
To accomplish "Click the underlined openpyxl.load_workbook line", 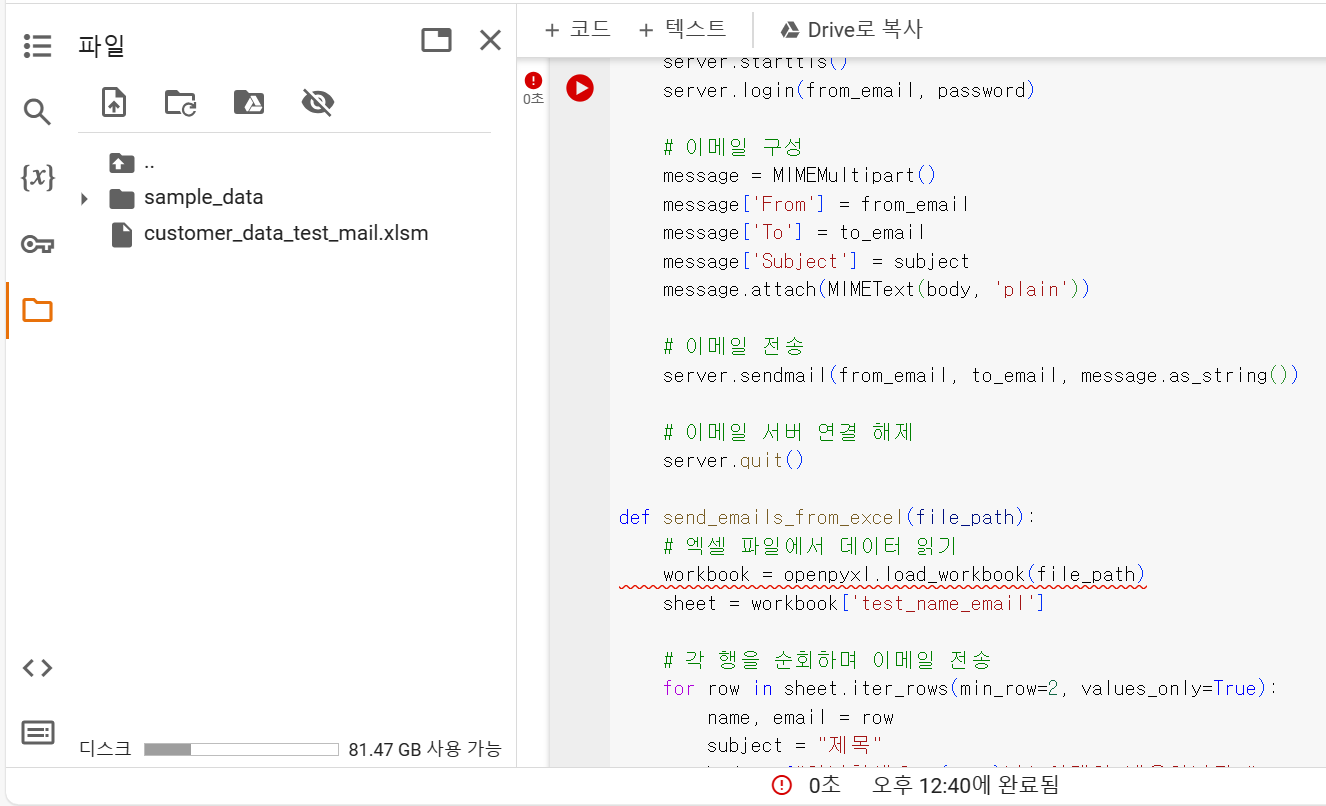I will [x=903, y=575].
